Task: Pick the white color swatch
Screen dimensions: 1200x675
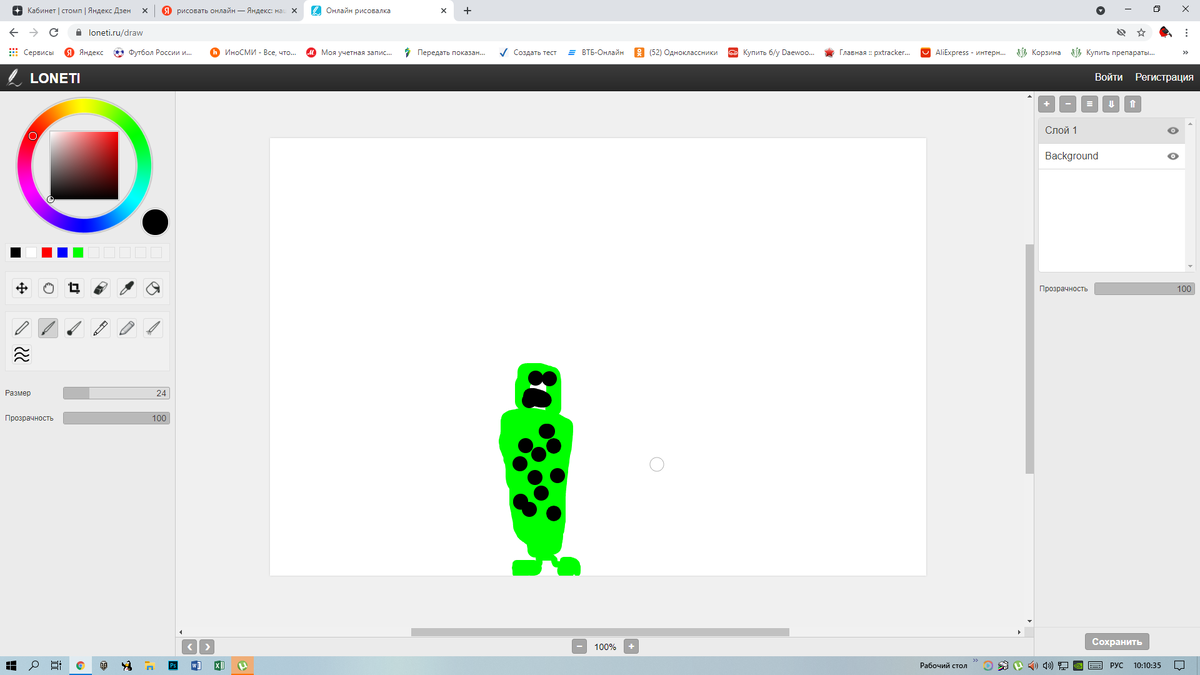Action: point(31,252)
